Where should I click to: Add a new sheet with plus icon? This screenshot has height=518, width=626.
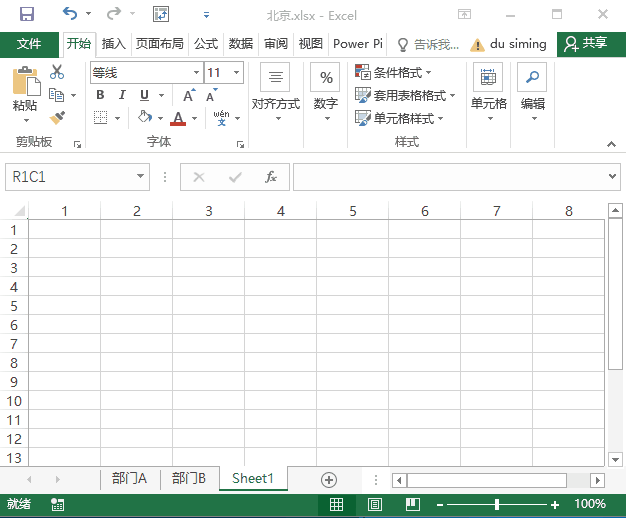pos(328,479)
